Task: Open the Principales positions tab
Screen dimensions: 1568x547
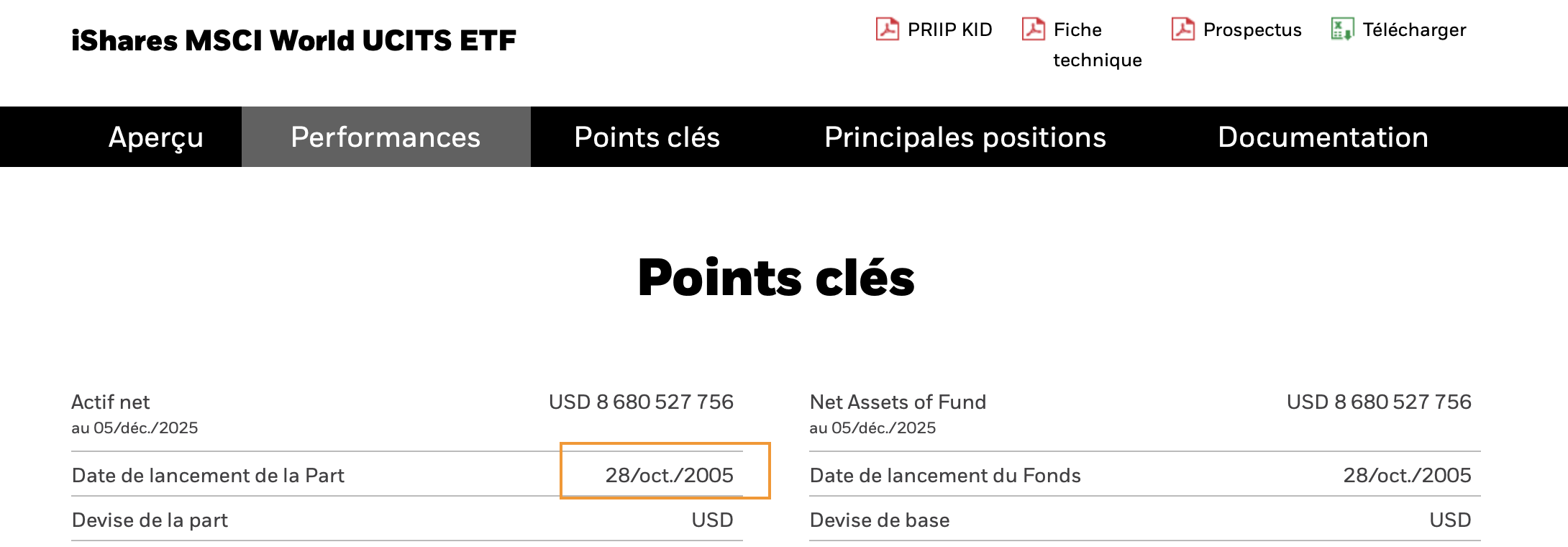Action: click(x=965, y=137)
